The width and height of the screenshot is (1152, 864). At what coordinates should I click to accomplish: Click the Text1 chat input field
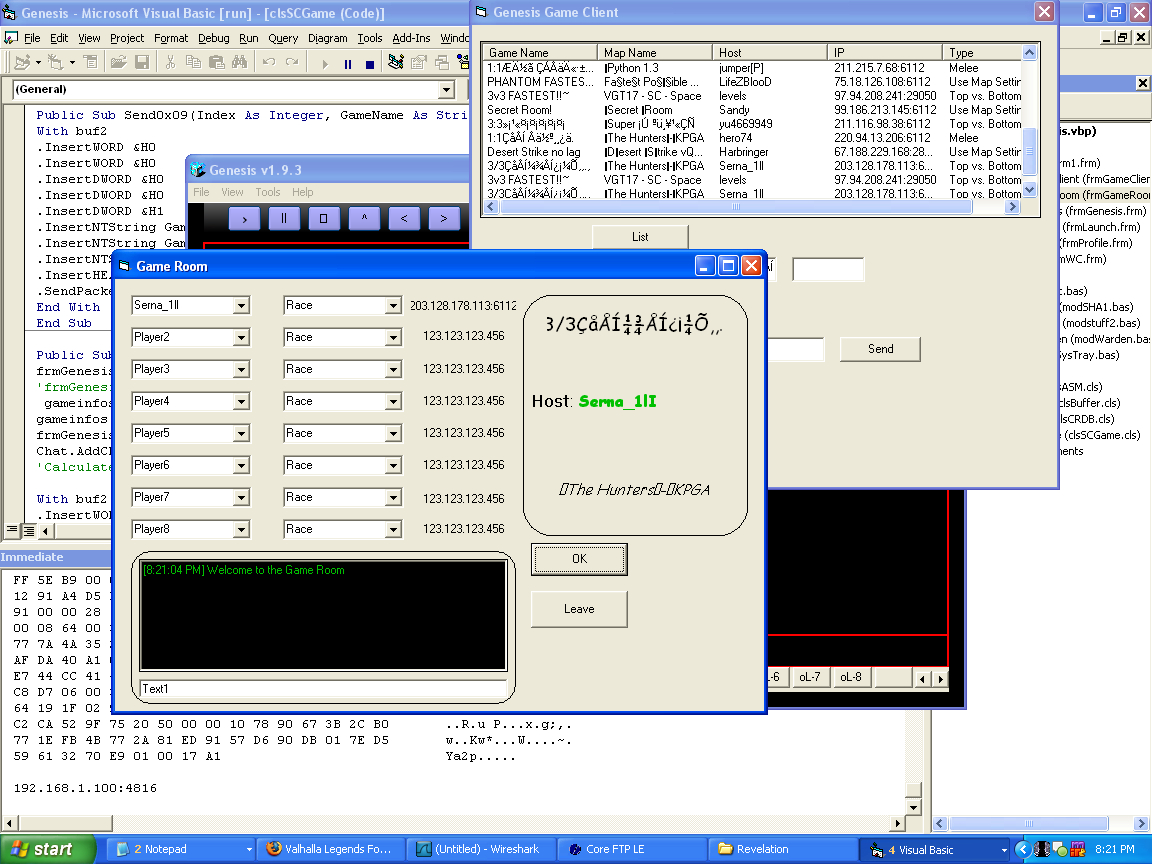tap(323, 689)
